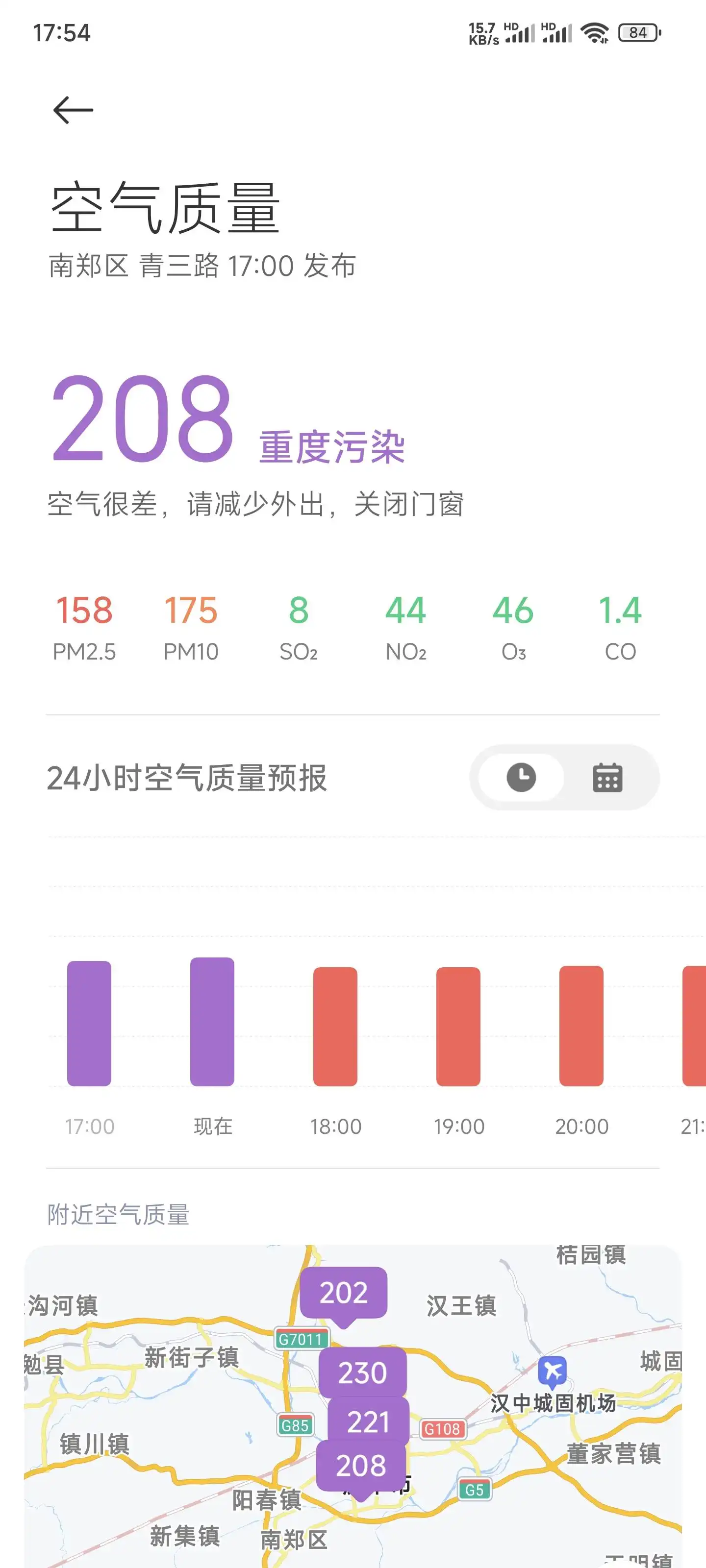Select the 221 AQI map marker

(368, 1422)
